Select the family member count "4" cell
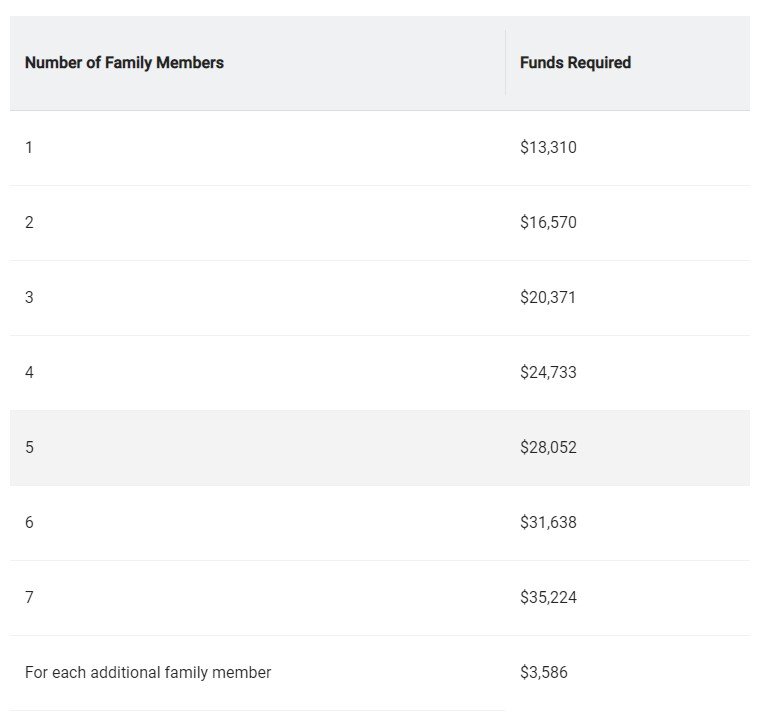The width and height of the screenshot is (758, 728). click(29, 373)
